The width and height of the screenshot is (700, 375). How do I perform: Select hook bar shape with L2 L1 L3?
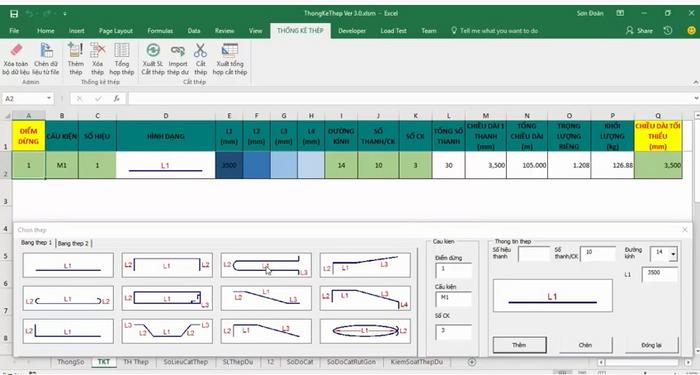266,265
